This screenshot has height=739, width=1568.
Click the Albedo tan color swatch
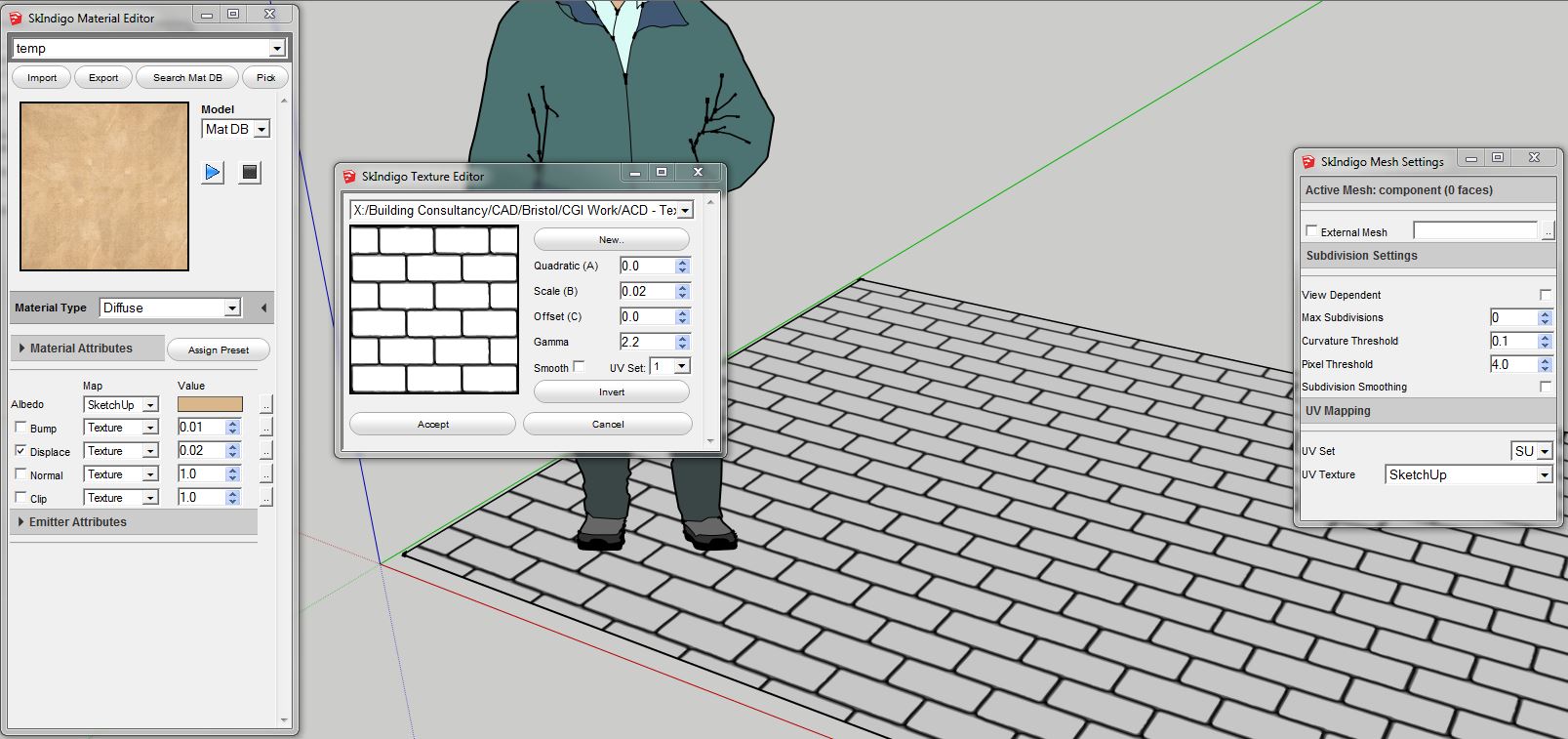[x=210, y=404]
